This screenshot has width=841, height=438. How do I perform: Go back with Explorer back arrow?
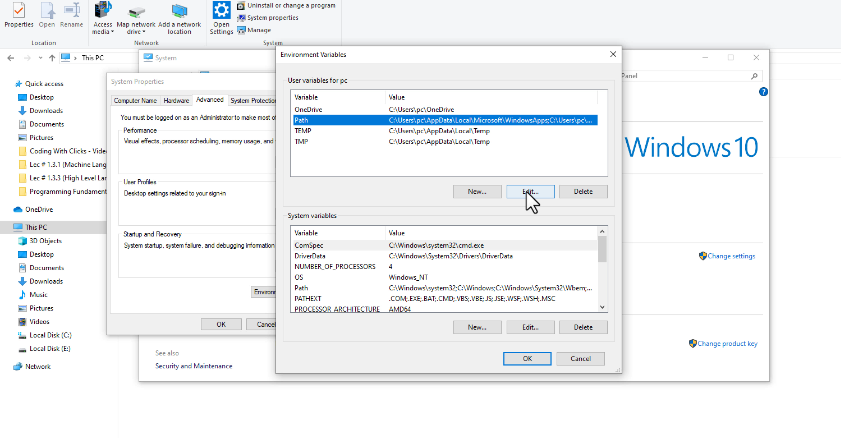tap(11, 58)
